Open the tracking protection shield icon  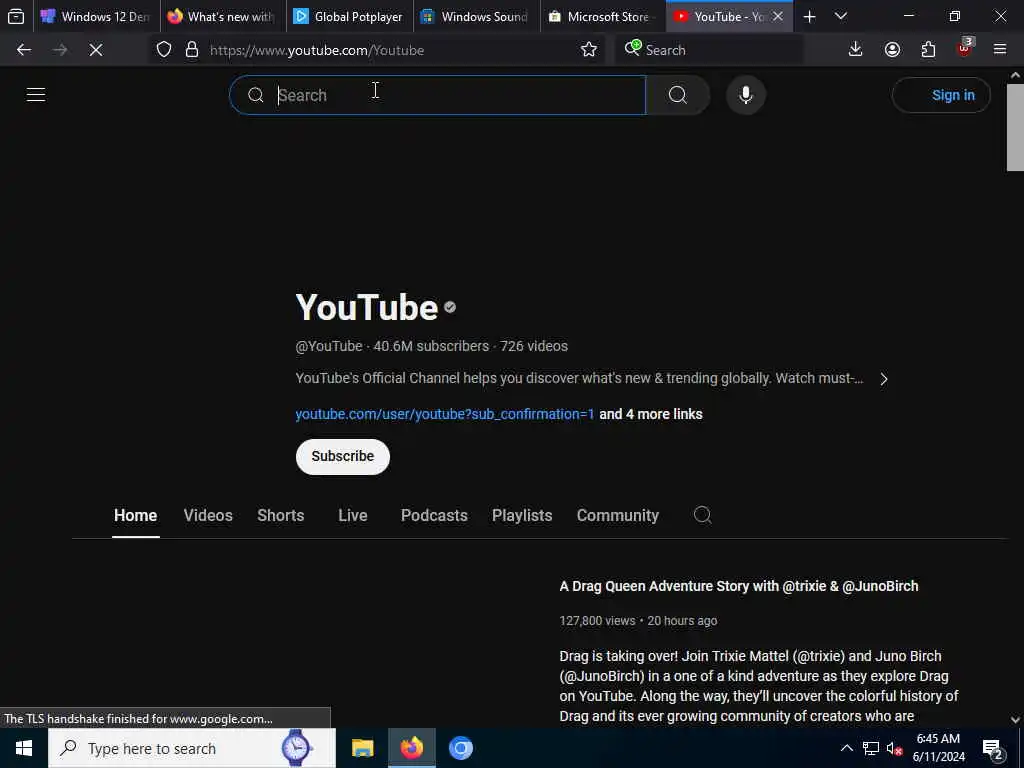coord(164,50)
